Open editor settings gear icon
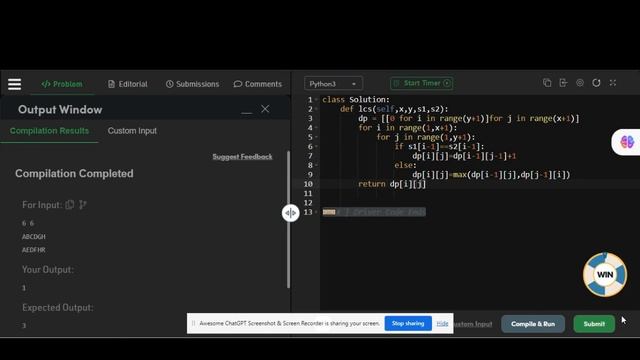The height and width of the screenshot is (360, 640). (580, 83)
